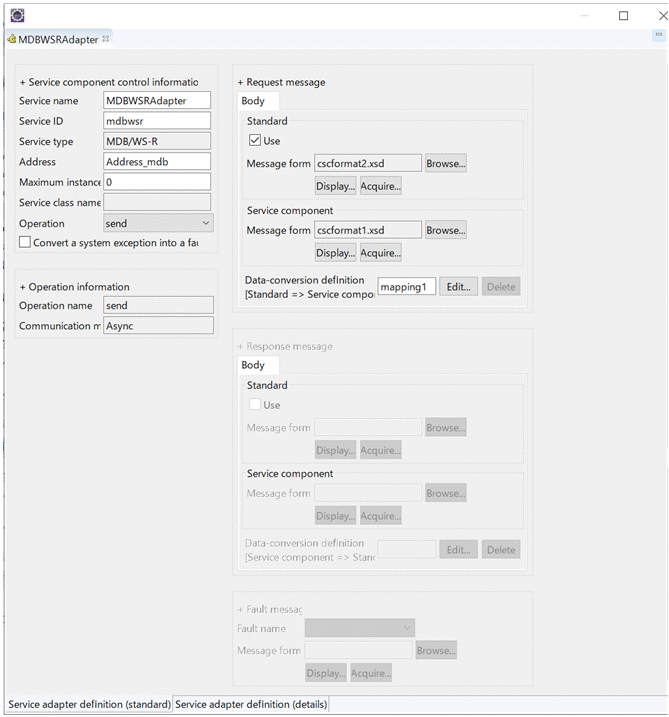This screenshot has height=717, width=669.
Task: Click the application icon in title bar
Action: coord(17,16)
